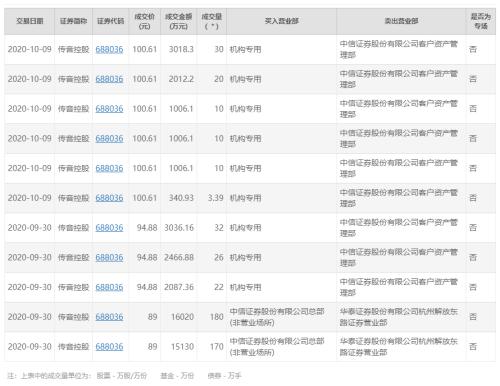Click the volume value 180
The height and width of the screenshot is (386, 500).
(217, 317)
